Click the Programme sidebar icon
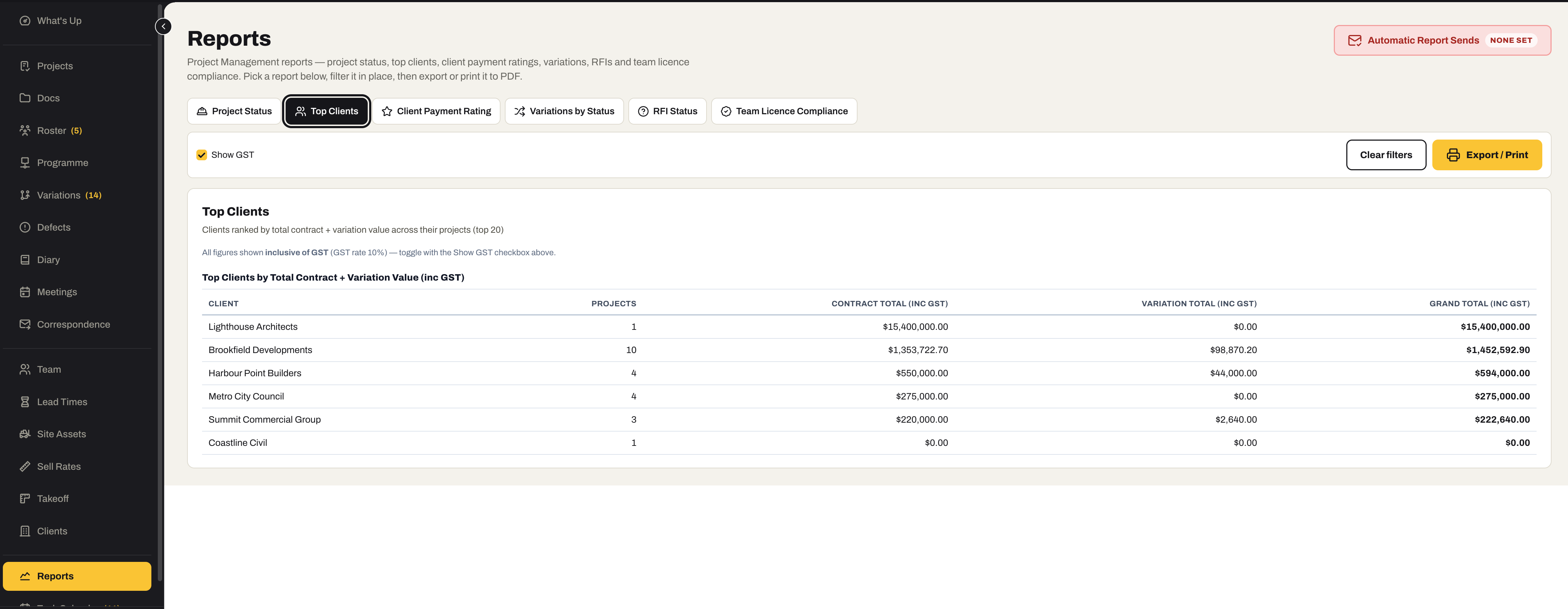Screen dimensions: 1568x609 click(x=25, y=162)
